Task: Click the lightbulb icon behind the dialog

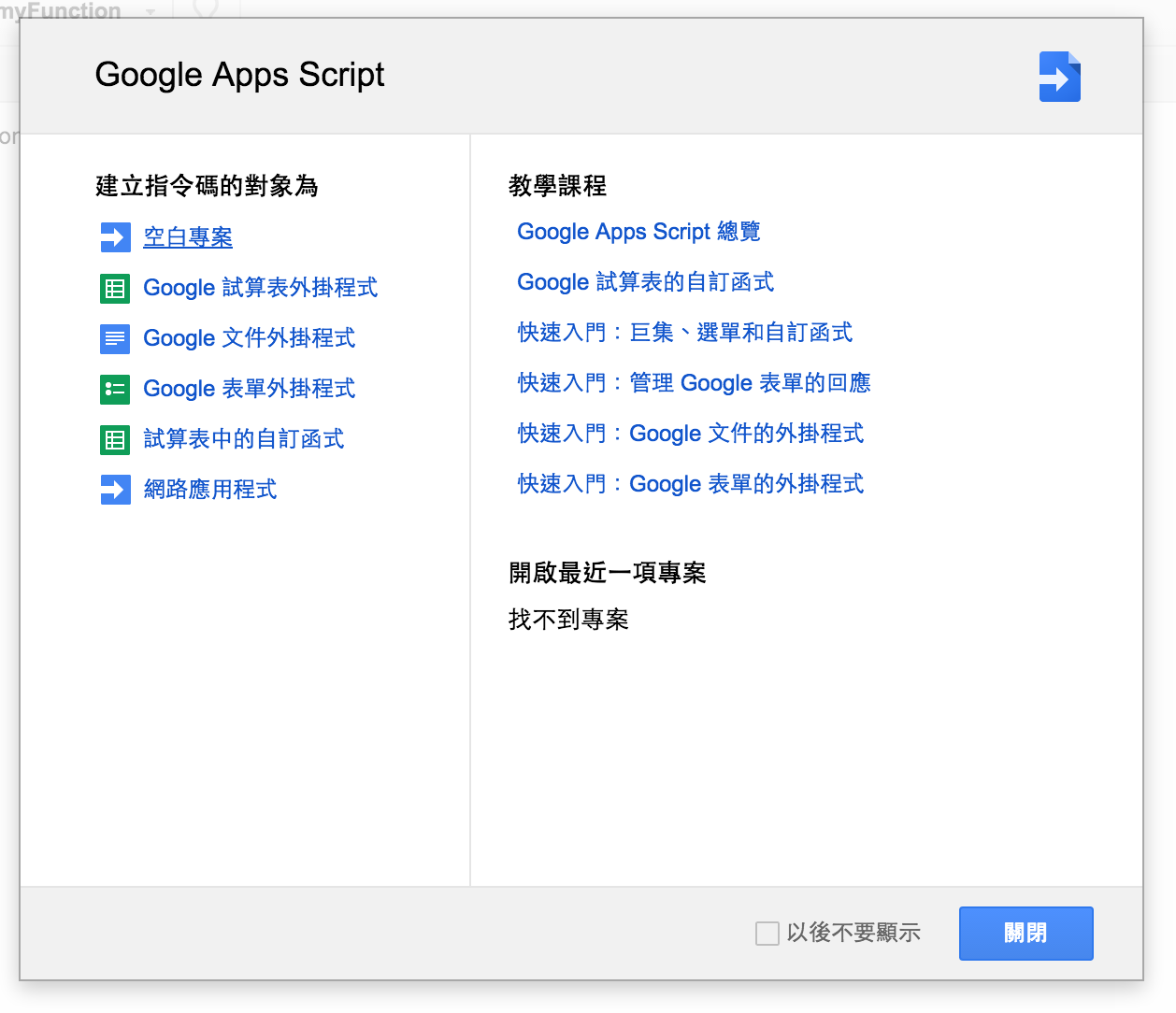Action: 206,9
